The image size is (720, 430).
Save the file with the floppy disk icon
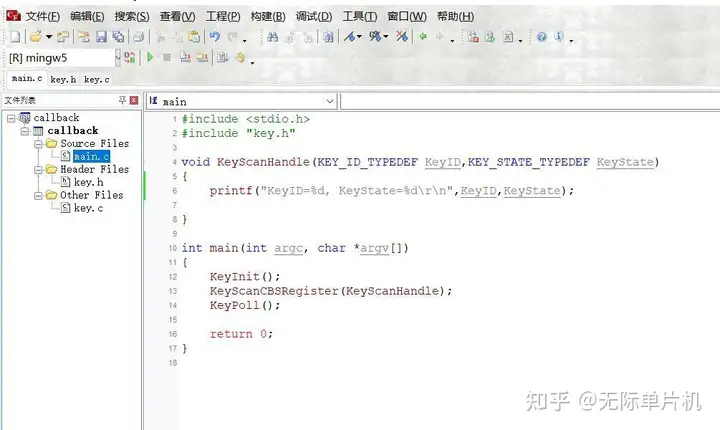pyautogui.click(x=101, y=36)
